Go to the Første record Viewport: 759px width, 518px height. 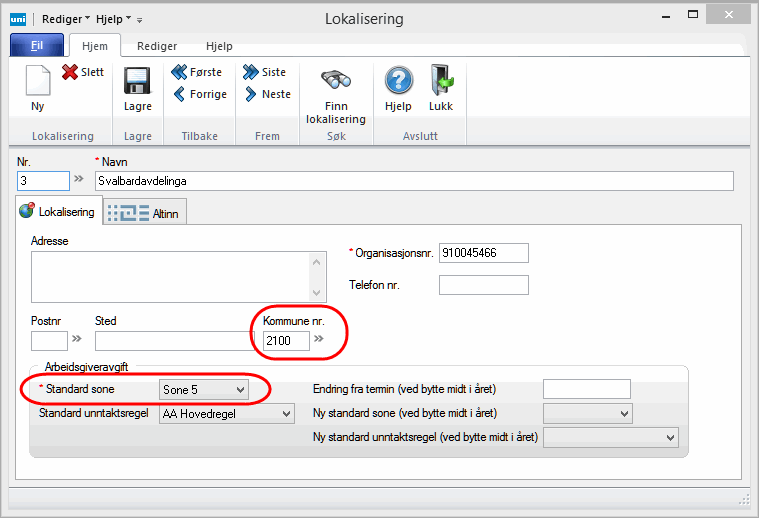pyautogui.click(x=180, y=72)
